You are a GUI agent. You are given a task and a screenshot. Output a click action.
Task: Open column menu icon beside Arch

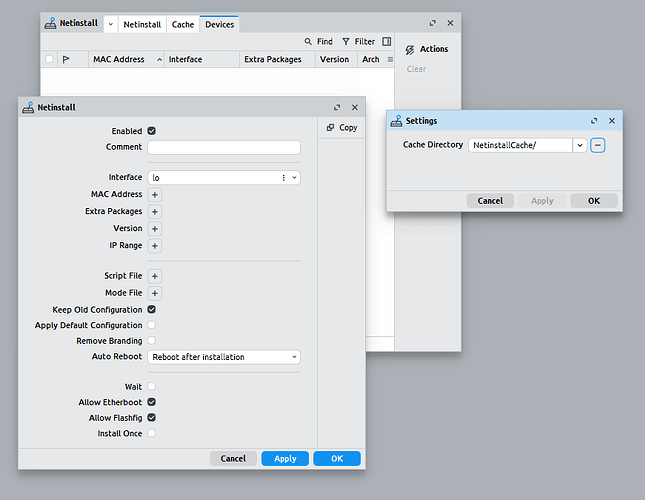tap(390, 60)
